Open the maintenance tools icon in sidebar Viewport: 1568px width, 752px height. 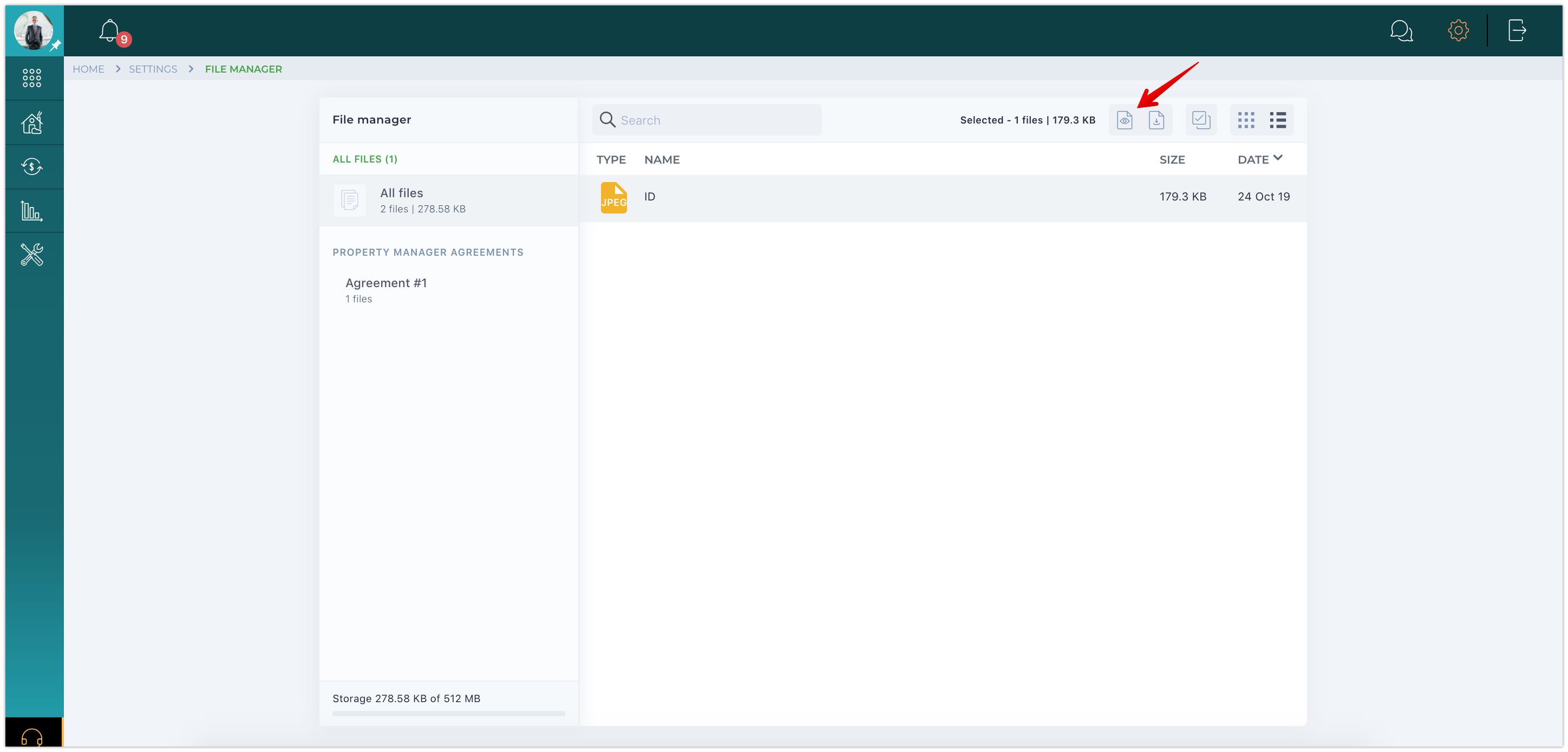(x=31, y=255)
